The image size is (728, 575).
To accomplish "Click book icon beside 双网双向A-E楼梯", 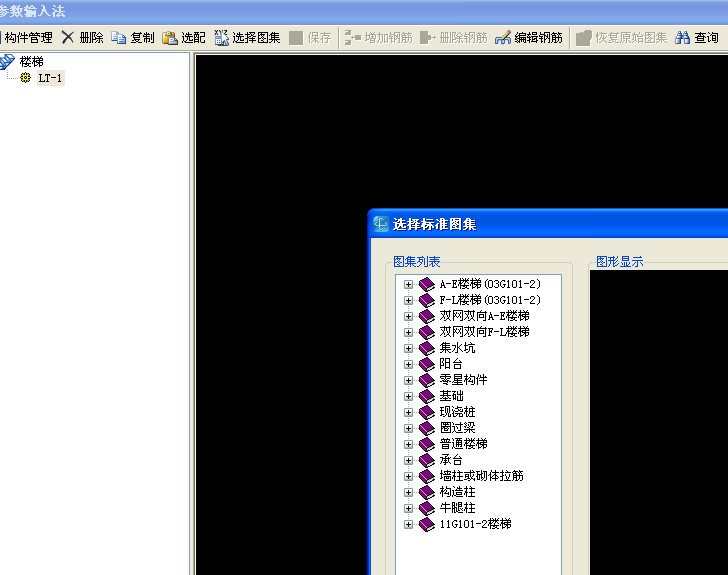I will [426, 316].
